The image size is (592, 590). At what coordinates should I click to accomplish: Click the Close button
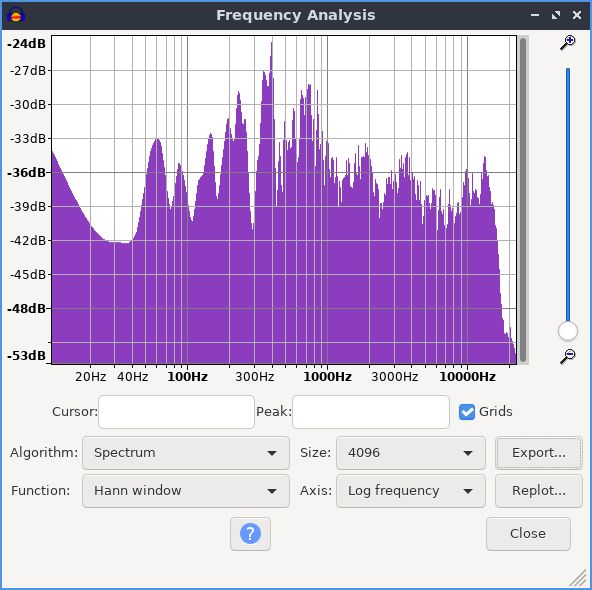[x=528, y=533]
